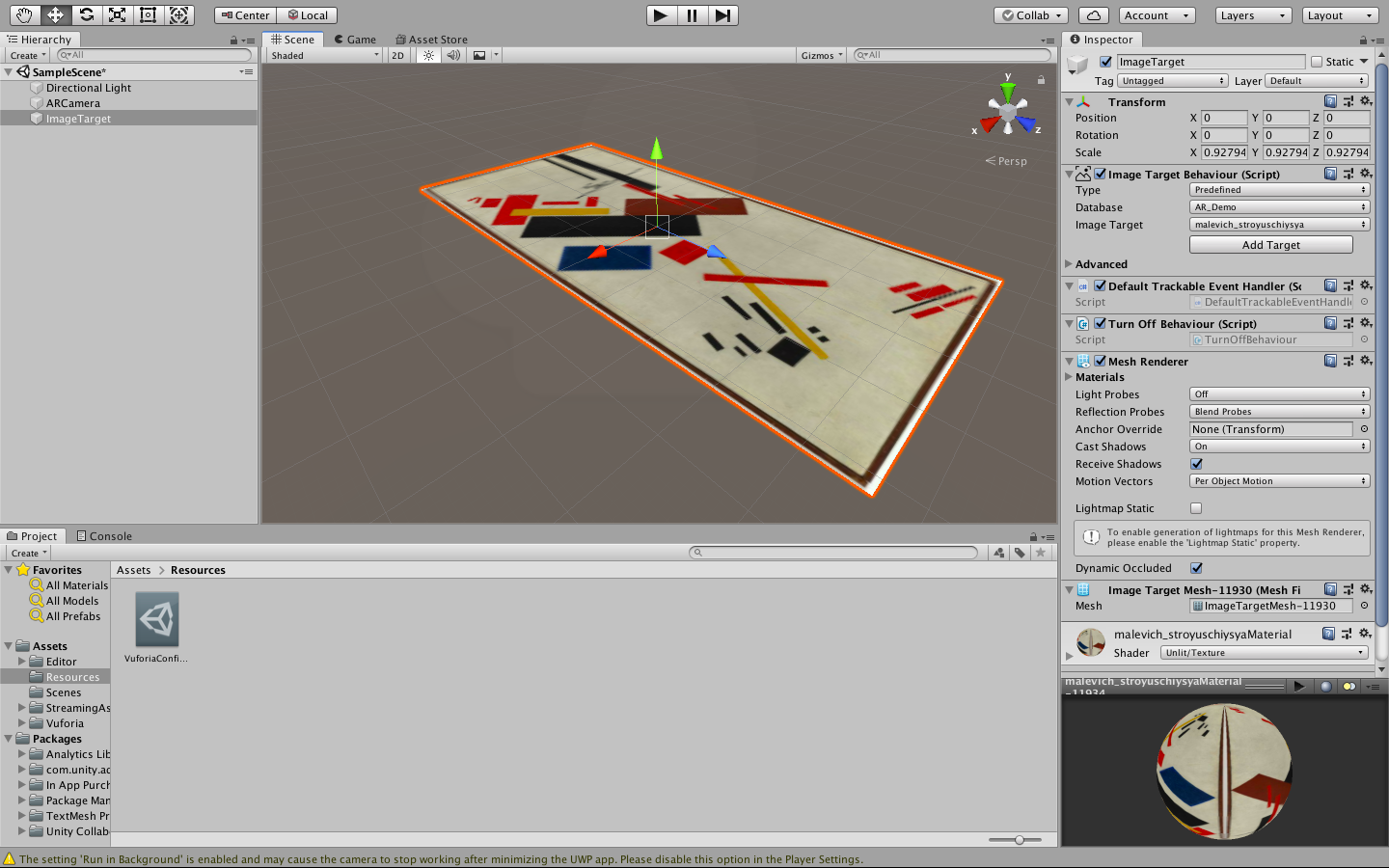This screenshot has width=1389, height=868.
Task: Choose a different Image Target
Action: tap(1279, 225)
